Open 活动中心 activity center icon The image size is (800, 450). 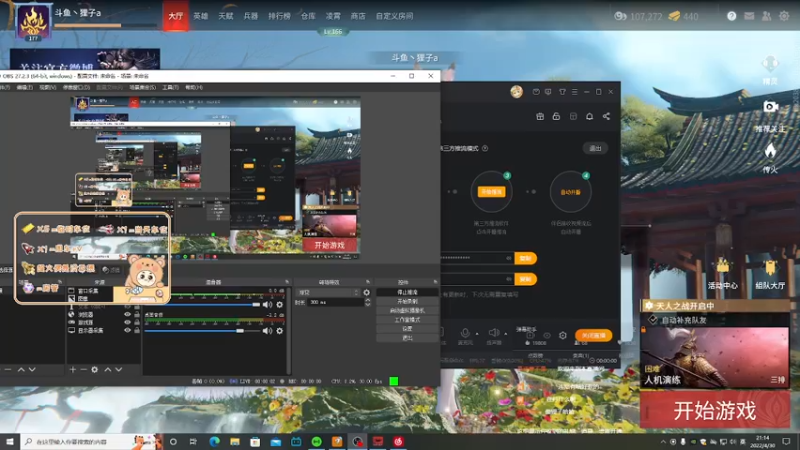[x=722, y=274]
